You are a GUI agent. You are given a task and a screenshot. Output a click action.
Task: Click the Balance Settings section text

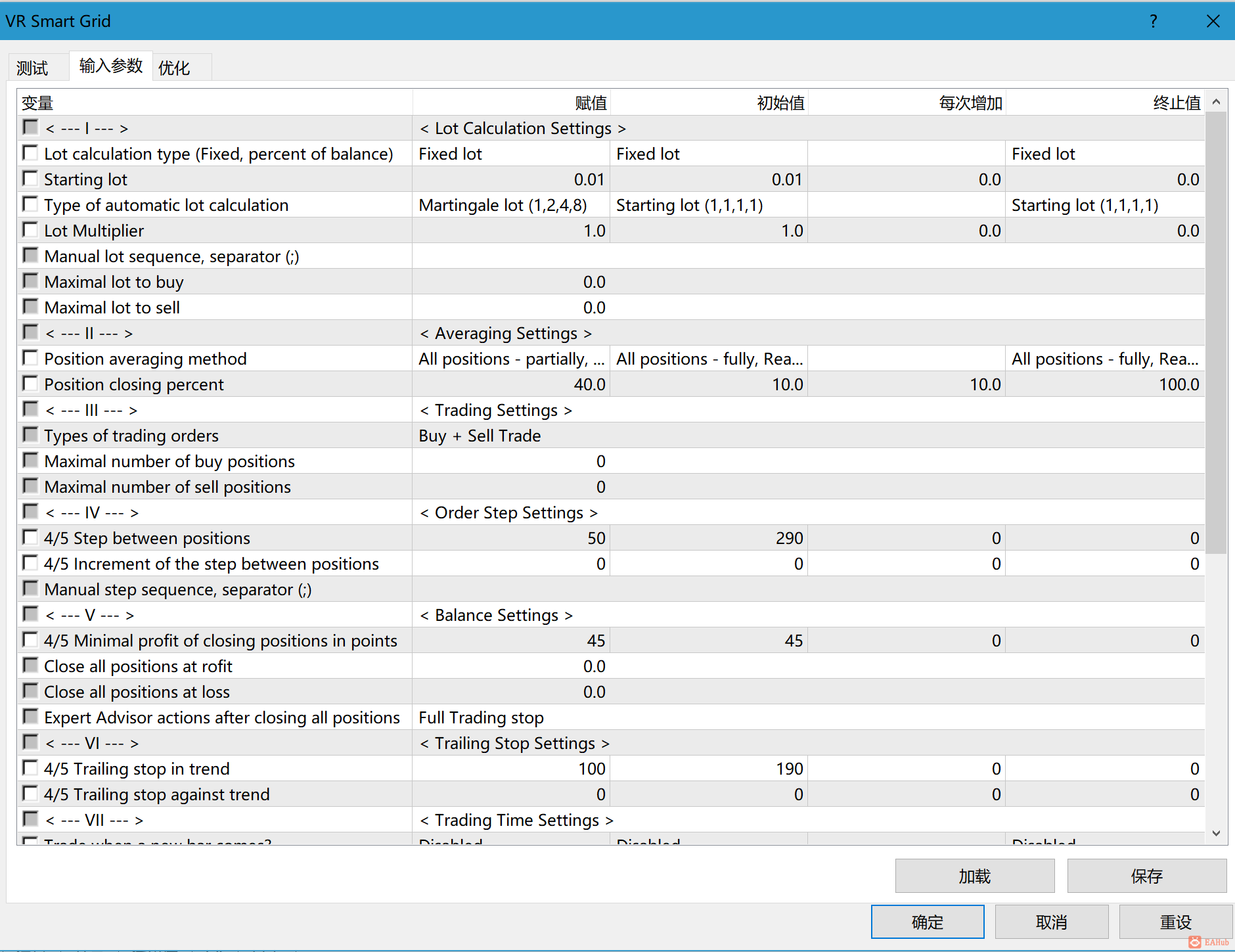coord(496,615)
